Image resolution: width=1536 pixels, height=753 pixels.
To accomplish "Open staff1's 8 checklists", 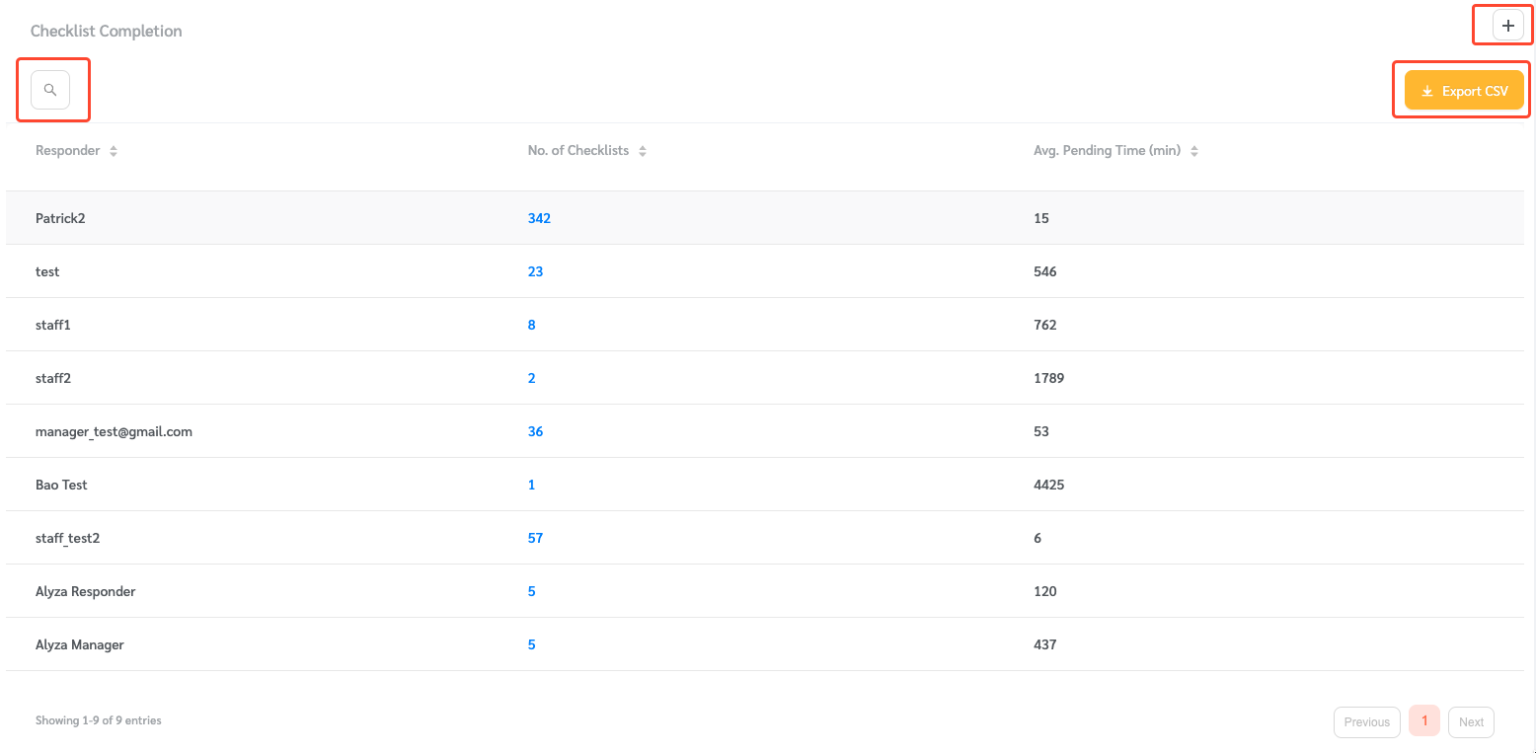I will click(531, 324).
